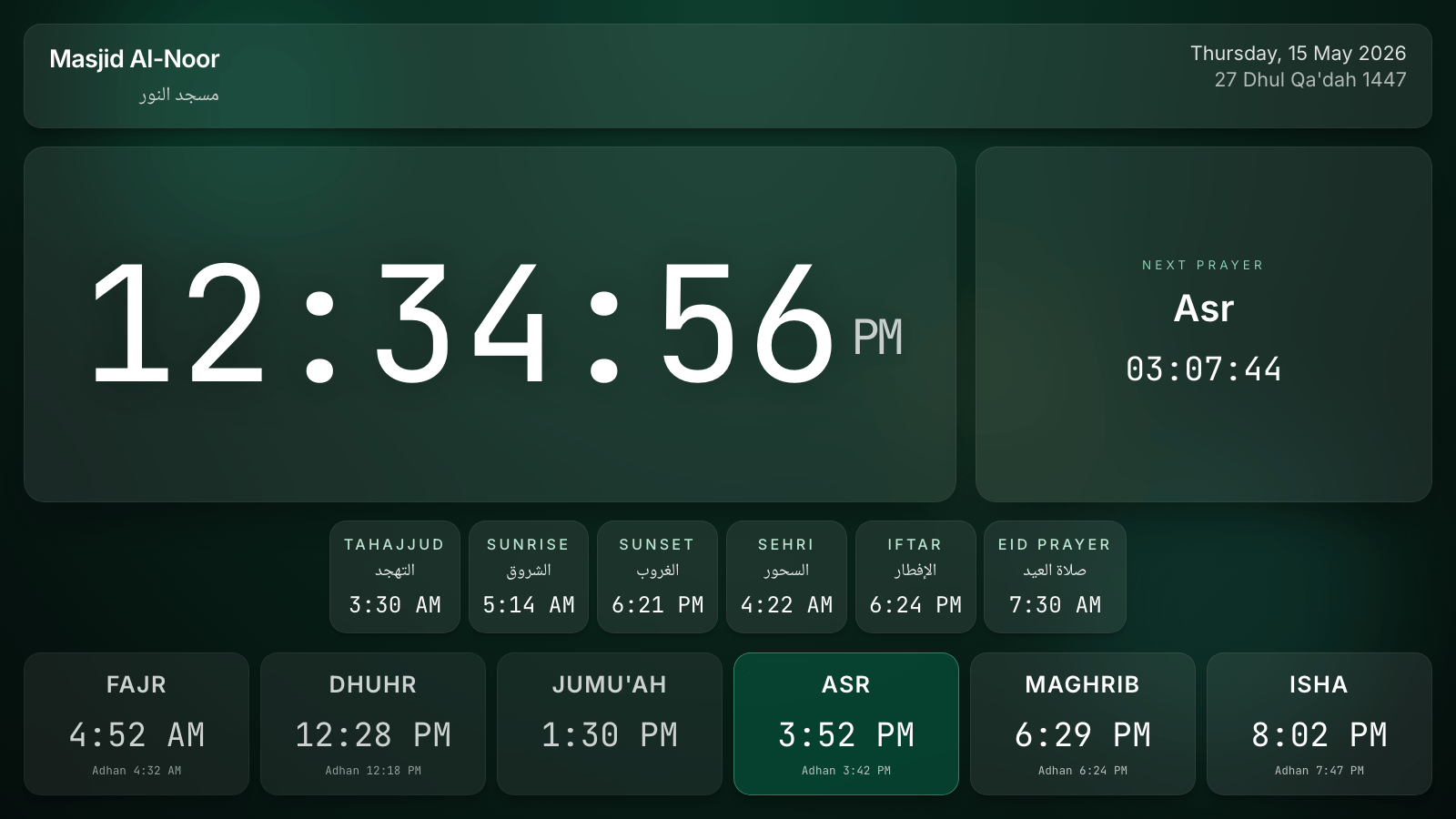Click the PM indicator beside the main clock
This screenshot has height=819, width=1456.
click(877, 338)
